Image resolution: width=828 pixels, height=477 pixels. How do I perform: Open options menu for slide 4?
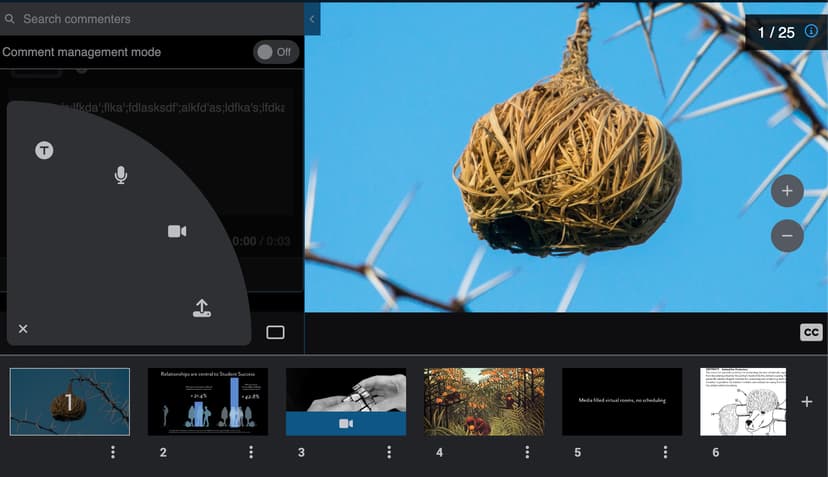(x=527, y=452)
